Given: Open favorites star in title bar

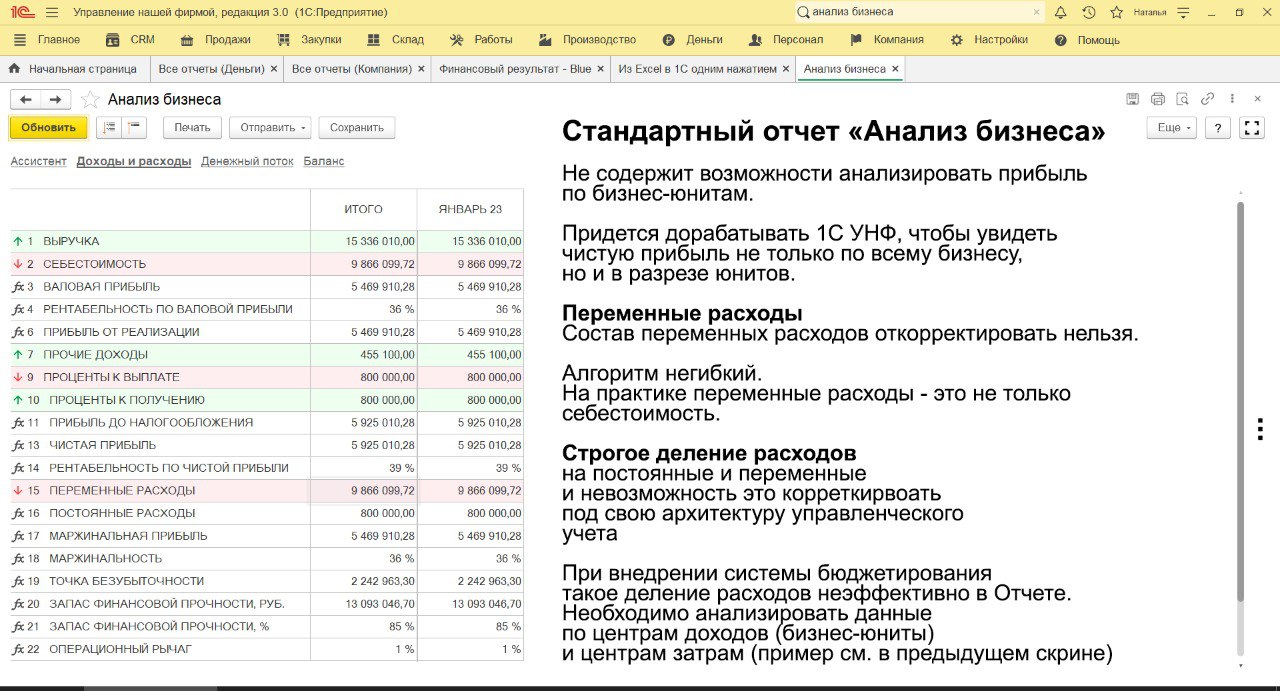Looking at the screenshot, I should pyautogui.click(x=1115, y=12).
